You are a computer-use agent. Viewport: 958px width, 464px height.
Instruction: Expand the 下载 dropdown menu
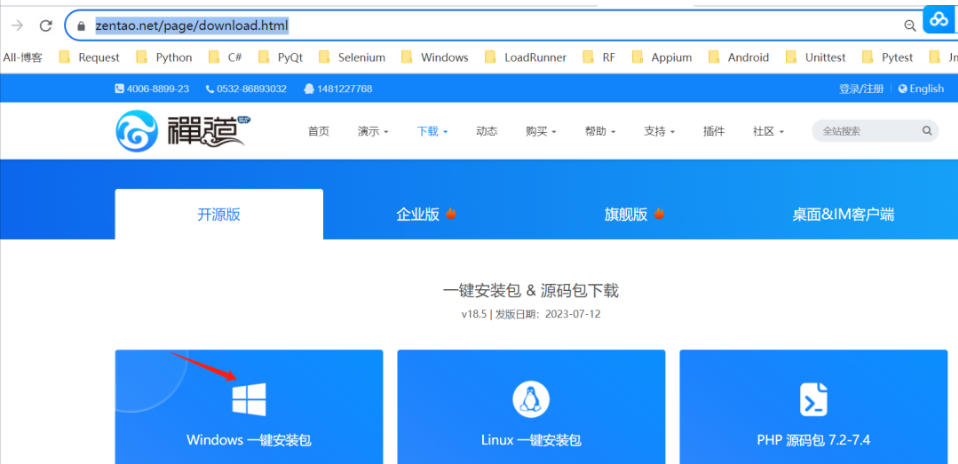(432, 131)
